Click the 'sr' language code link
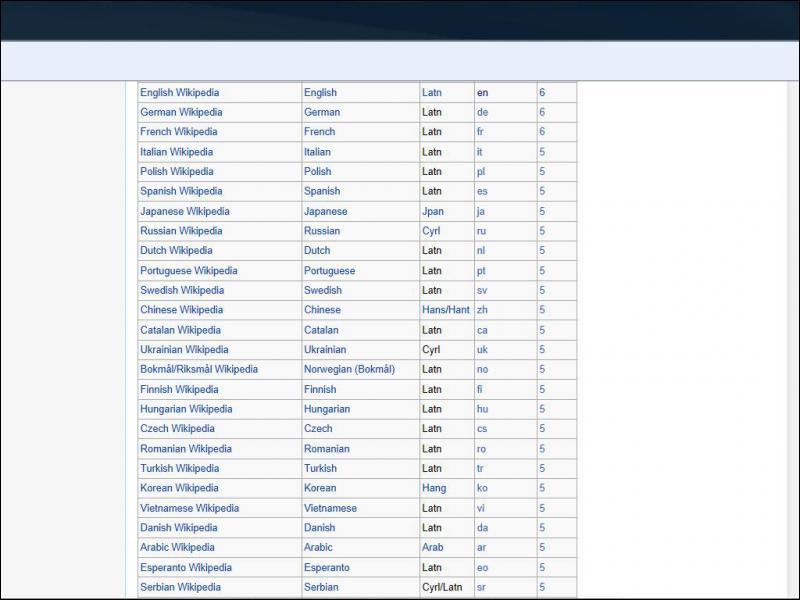This screenshot has height=600, width=800. (481, 587)
